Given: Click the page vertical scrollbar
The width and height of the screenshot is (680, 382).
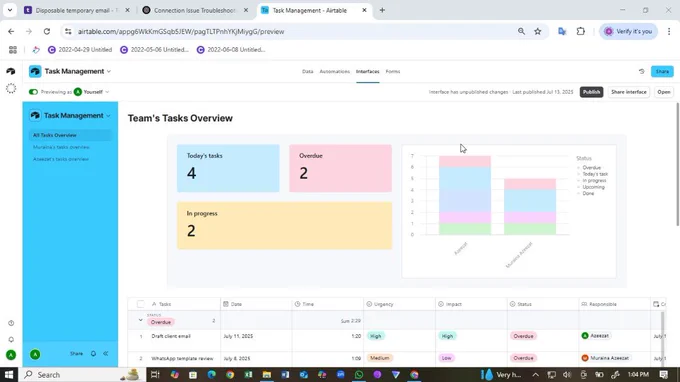Looking at the screenshot, I should click(677, 164).
